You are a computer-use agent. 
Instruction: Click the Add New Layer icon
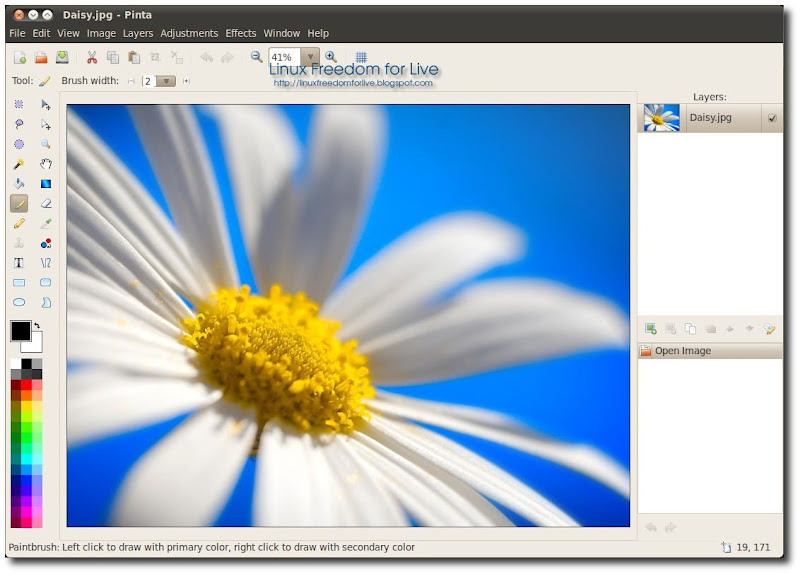(x=651, y=329)
